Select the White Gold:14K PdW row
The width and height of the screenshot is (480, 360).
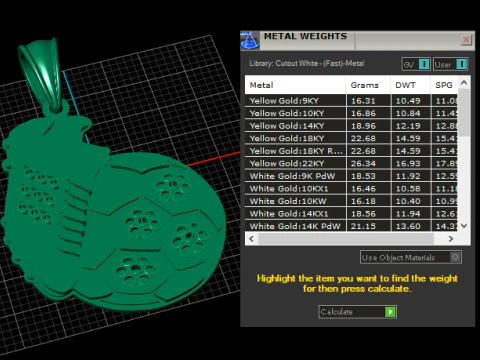click(351, 226)
